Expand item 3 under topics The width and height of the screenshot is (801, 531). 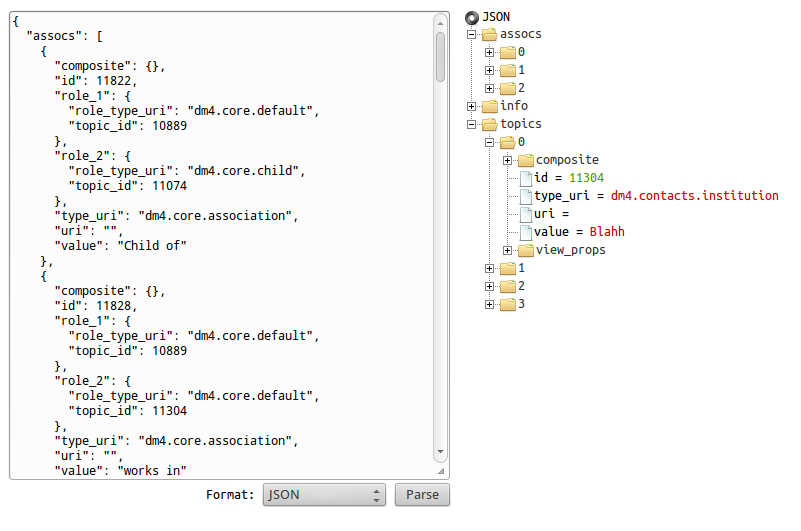tap(490, 303)
